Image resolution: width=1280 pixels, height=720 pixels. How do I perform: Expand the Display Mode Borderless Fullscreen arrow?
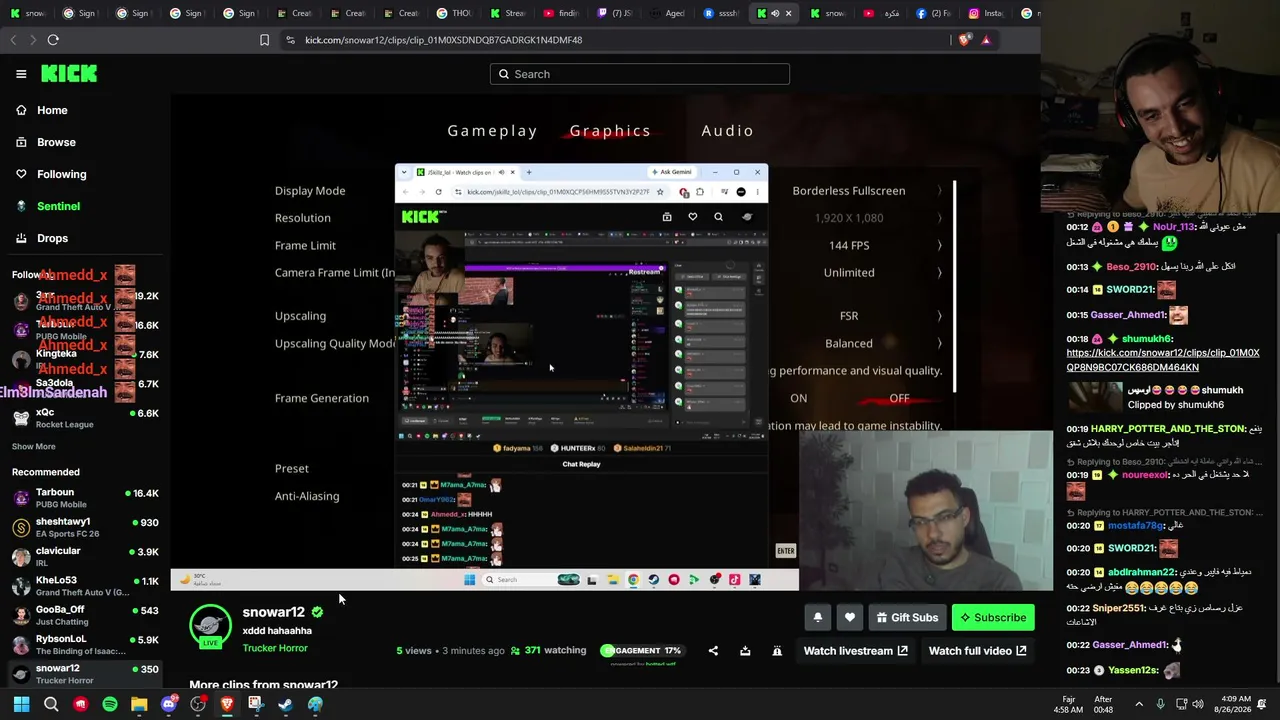pos(939,191)
